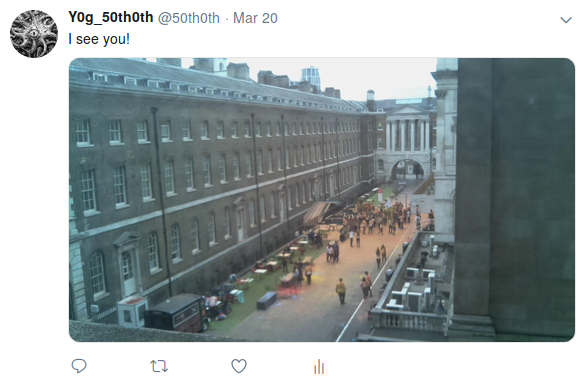Open the Y0g_50th0th profile avatar
The height and width of the screenshot is (381, 585).
click(34, 34)
